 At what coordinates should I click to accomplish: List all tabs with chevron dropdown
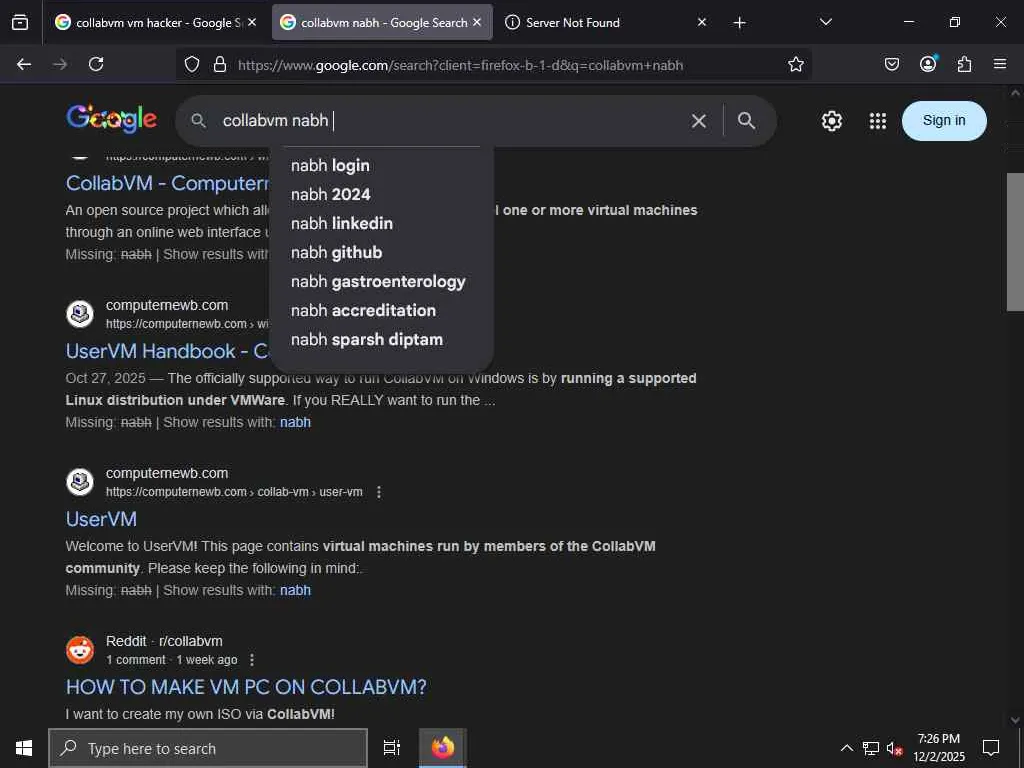825,22
